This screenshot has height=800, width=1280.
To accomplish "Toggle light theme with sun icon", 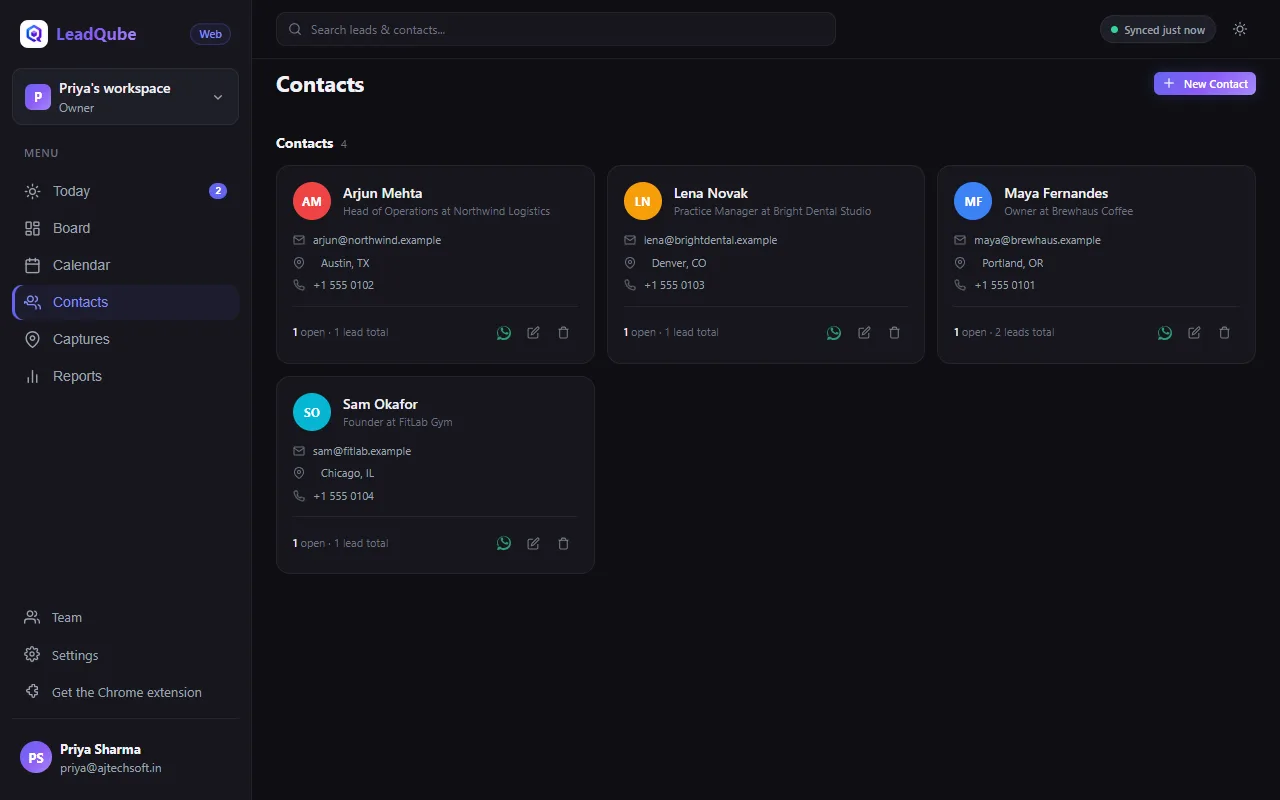I will coord(1240,29).
